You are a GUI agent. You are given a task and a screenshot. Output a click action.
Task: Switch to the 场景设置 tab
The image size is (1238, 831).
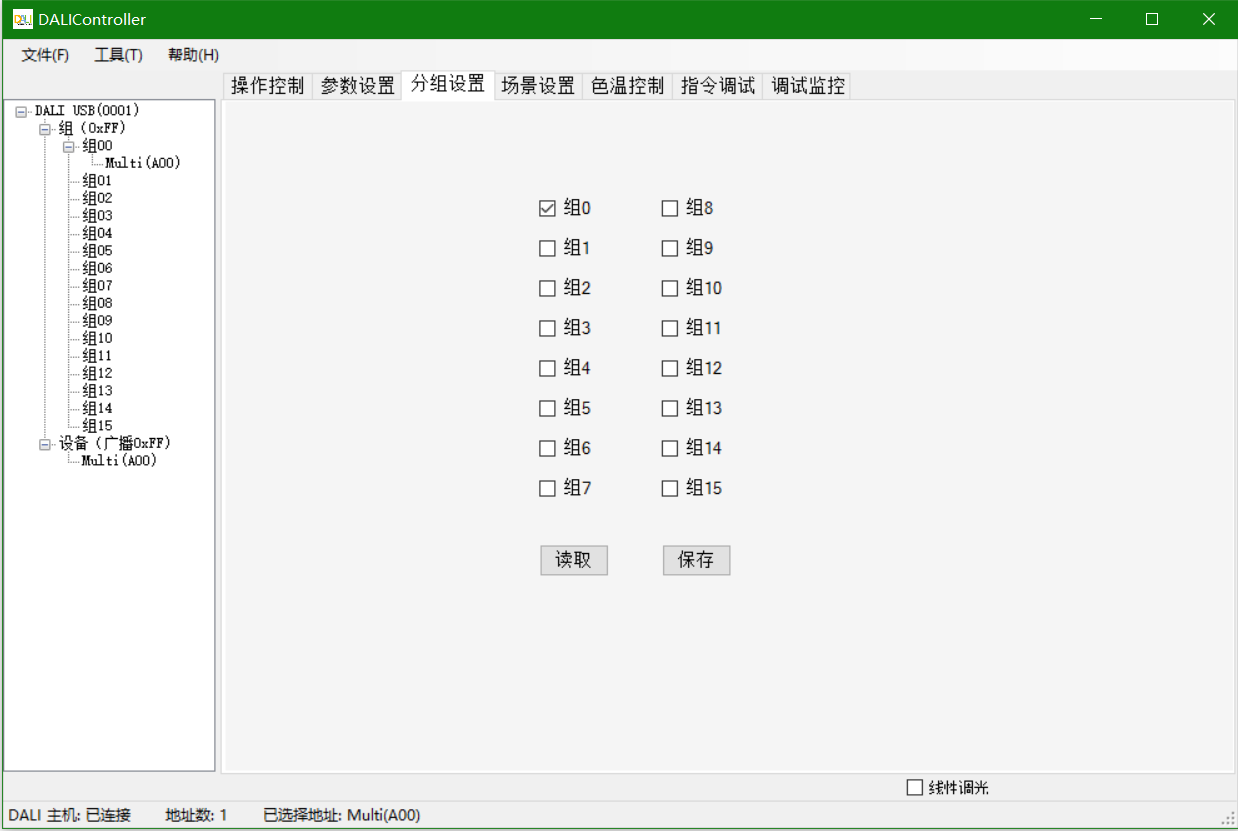coord(538,86)
